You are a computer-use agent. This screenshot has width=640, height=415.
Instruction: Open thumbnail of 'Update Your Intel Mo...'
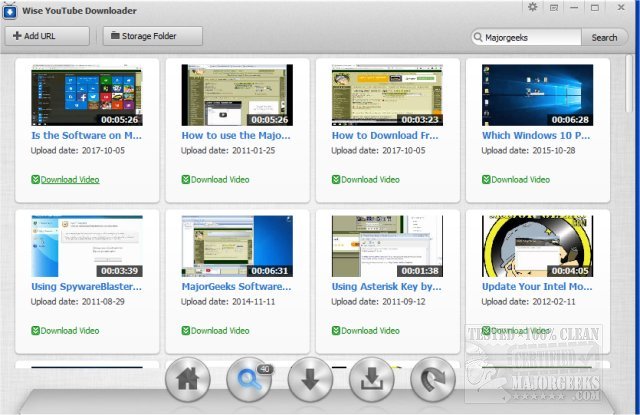click(538, 246)
